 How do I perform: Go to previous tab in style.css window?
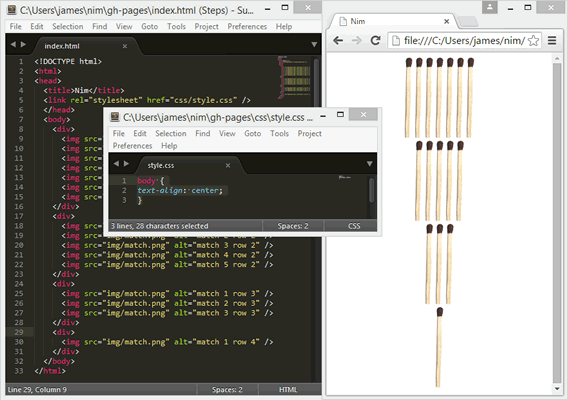[116, 163]
